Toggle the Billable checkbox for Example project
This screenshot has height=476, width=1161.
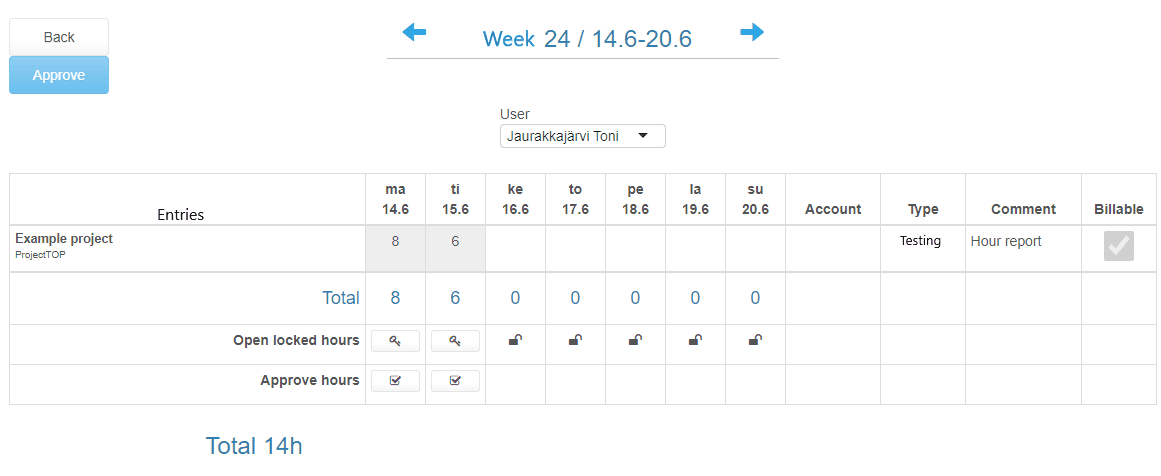(x=1119, y=246)
